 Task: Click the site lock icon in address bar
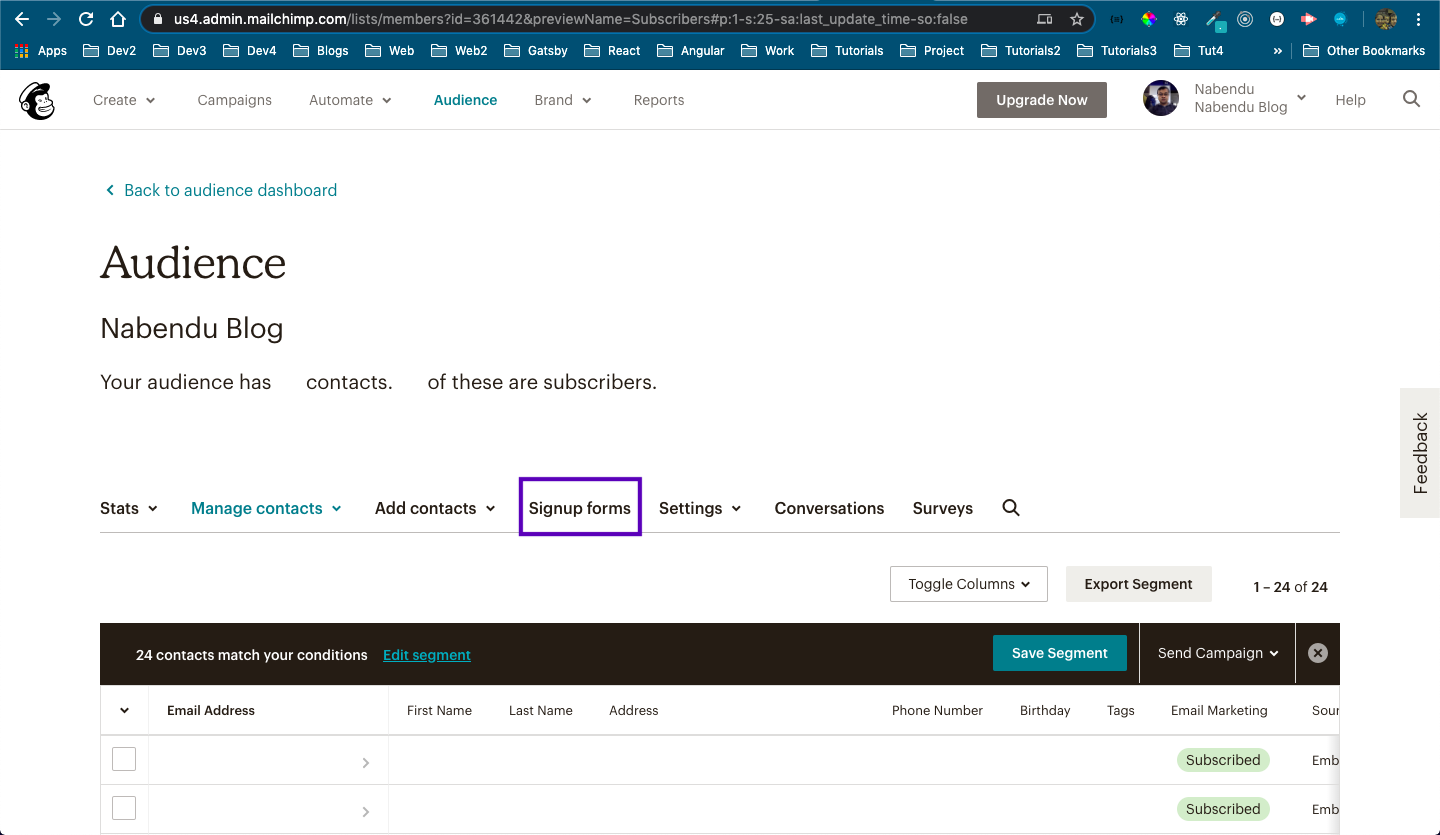coord(158,19)
